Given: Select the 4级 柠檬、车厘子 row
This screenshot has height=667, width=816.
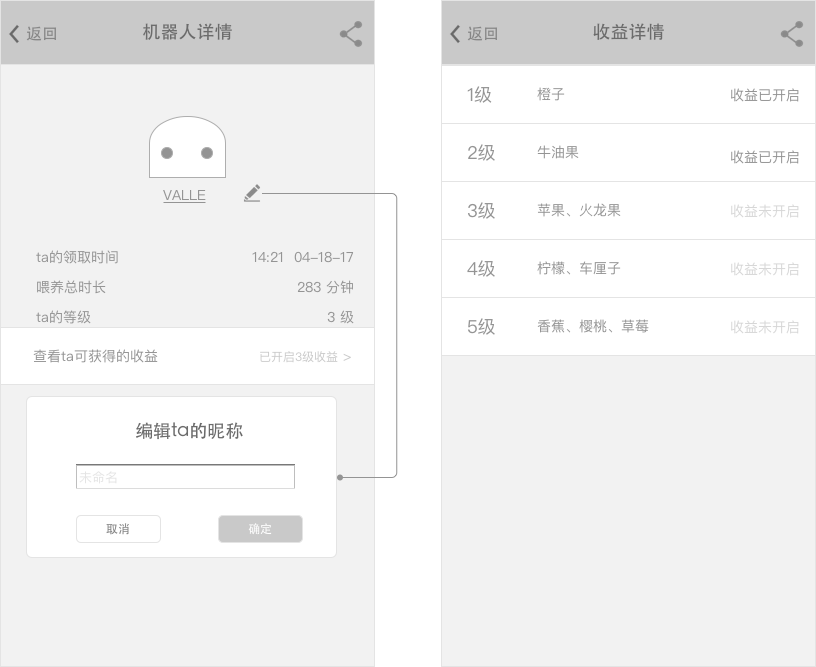Looking at the screenshot, I should [628, 269].
